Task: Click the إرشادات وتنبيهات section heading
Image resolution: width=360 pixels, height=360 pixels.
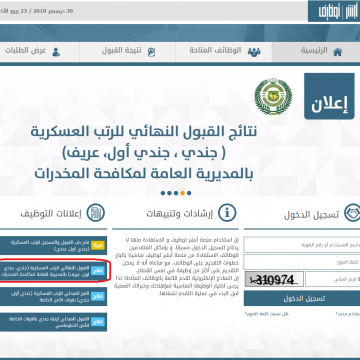Action: 179,213
